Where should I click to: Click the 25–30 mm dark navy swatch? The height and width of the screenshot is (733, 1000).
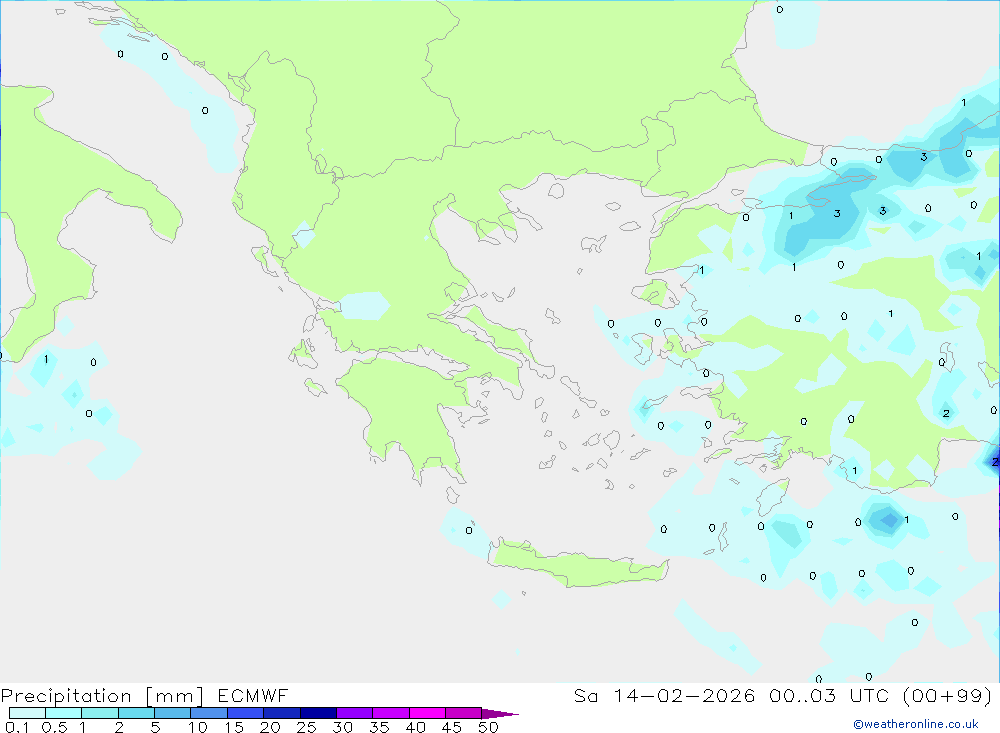(x=318, y=713)
